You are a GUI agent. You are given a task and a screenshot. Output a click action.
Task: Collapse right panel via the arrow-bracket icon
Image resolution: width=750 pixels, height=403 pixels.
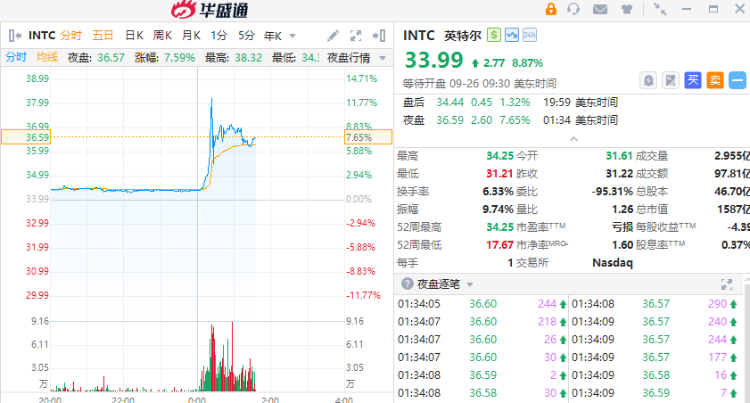(x=379, y=35)
